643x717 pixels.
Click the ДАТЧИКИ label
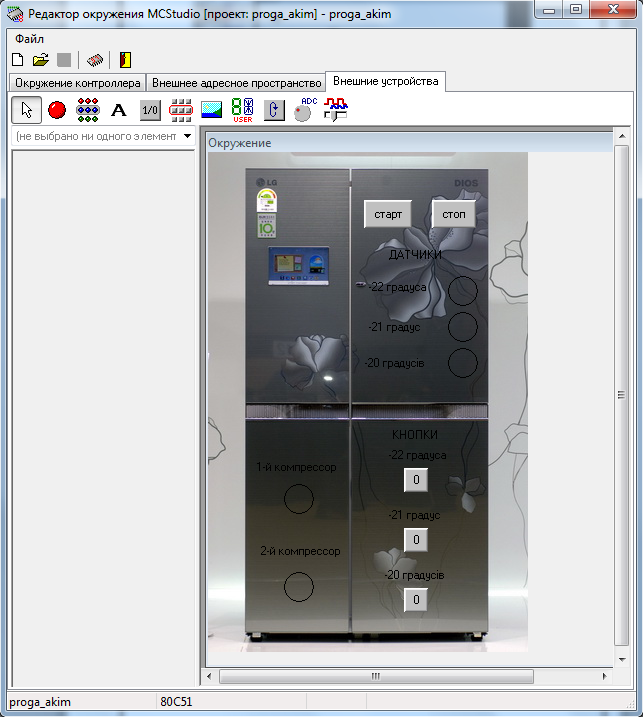[415, 255]
